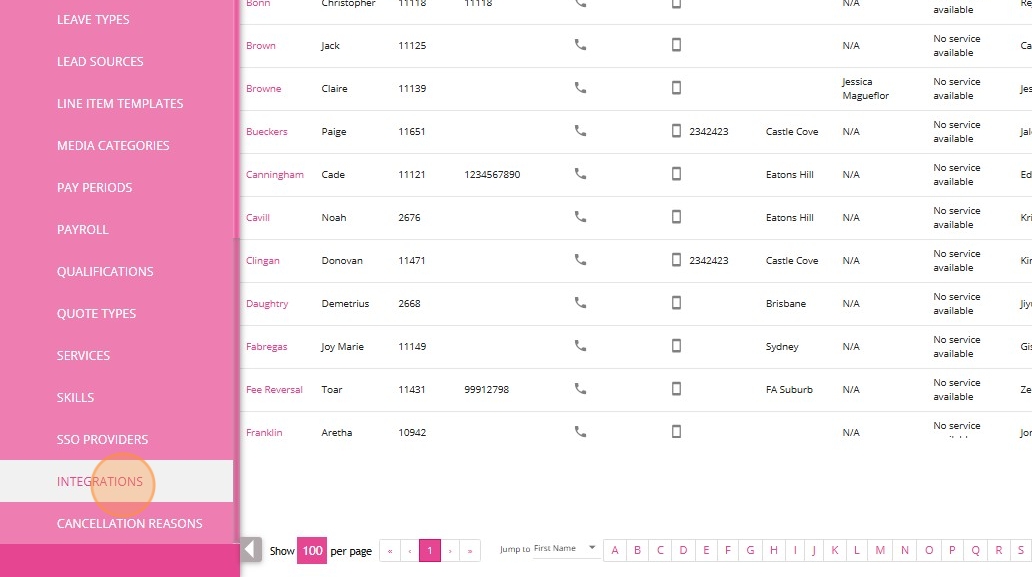Open the Cavill contact link
The height and width of the screenshot is (577, 1032).
point(257,217)
